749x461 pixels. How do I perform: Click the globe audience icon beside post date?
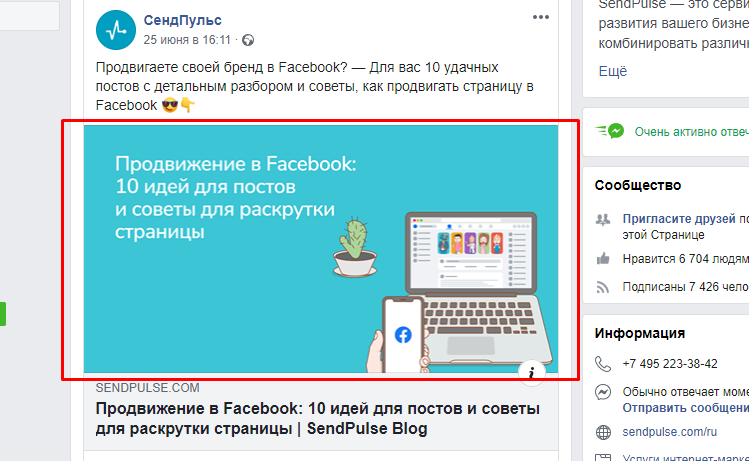(248, 40)
